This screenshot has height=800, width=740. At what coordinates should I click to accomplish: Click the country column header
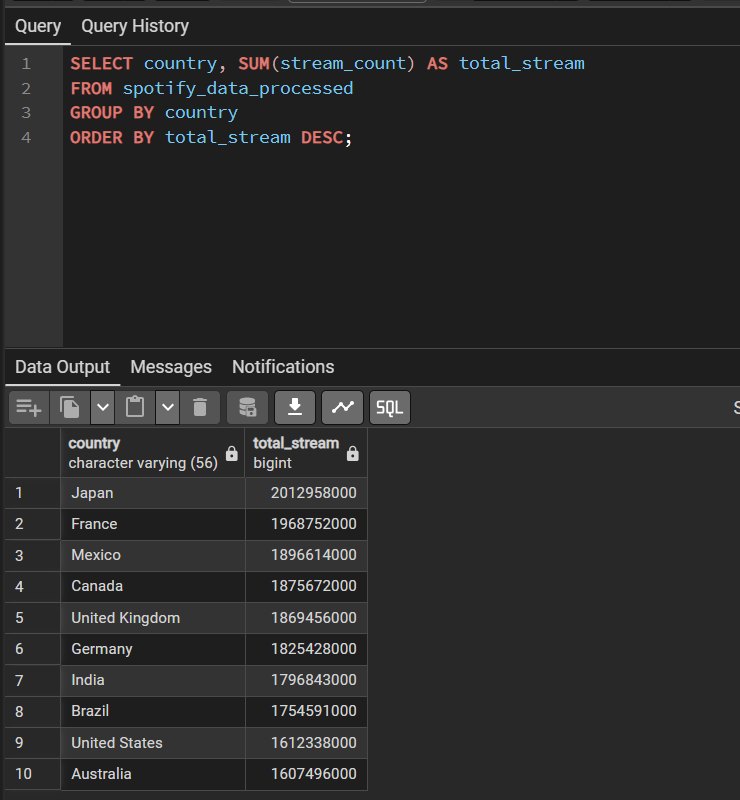[153, 453]
